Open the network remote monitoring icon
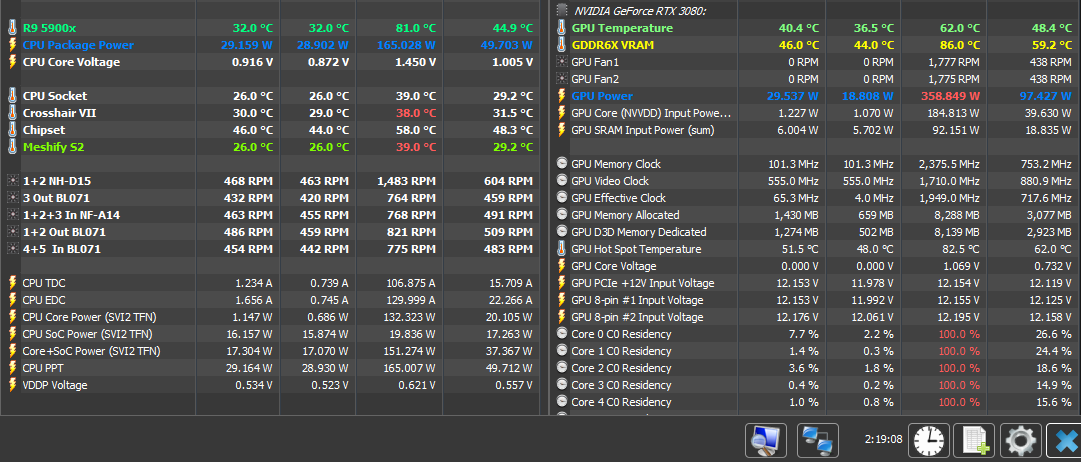Image resolution: width=1081 pixels, height=462 pixels. [x=818, y=440]
